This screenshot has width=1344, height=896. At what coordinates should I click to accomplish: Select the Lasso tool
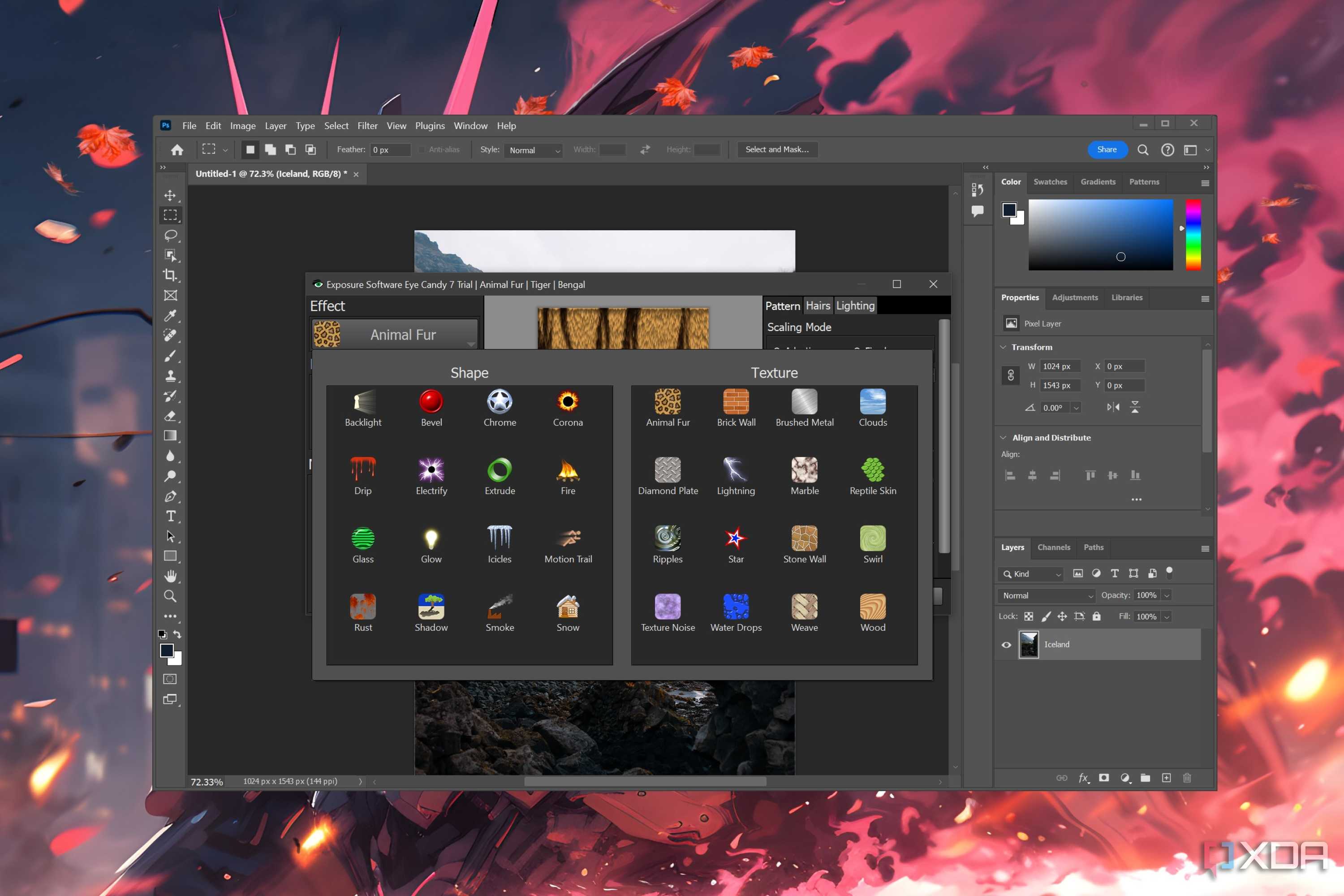tap(170, 236)
